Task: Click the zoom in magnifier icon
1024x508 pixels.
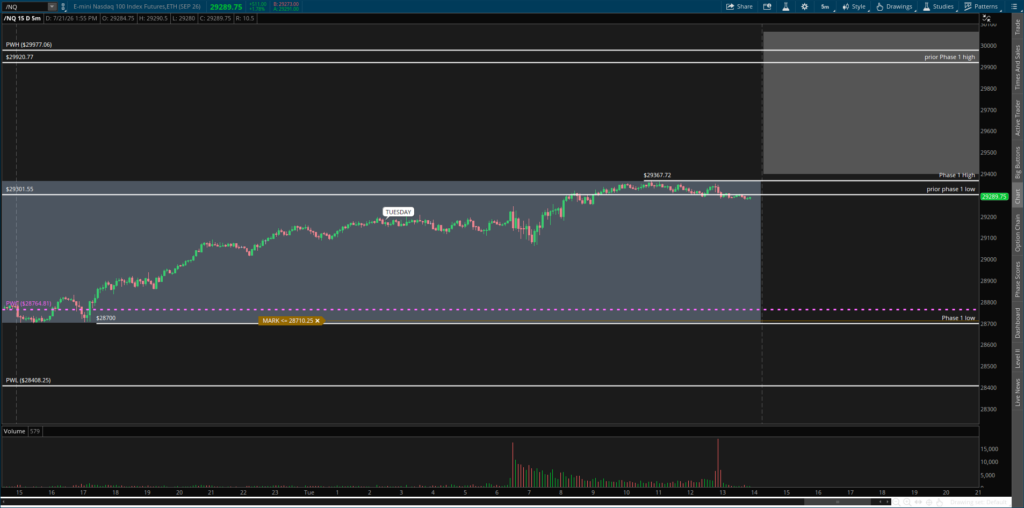Action: pyautogui.click(x=906, y=502)
